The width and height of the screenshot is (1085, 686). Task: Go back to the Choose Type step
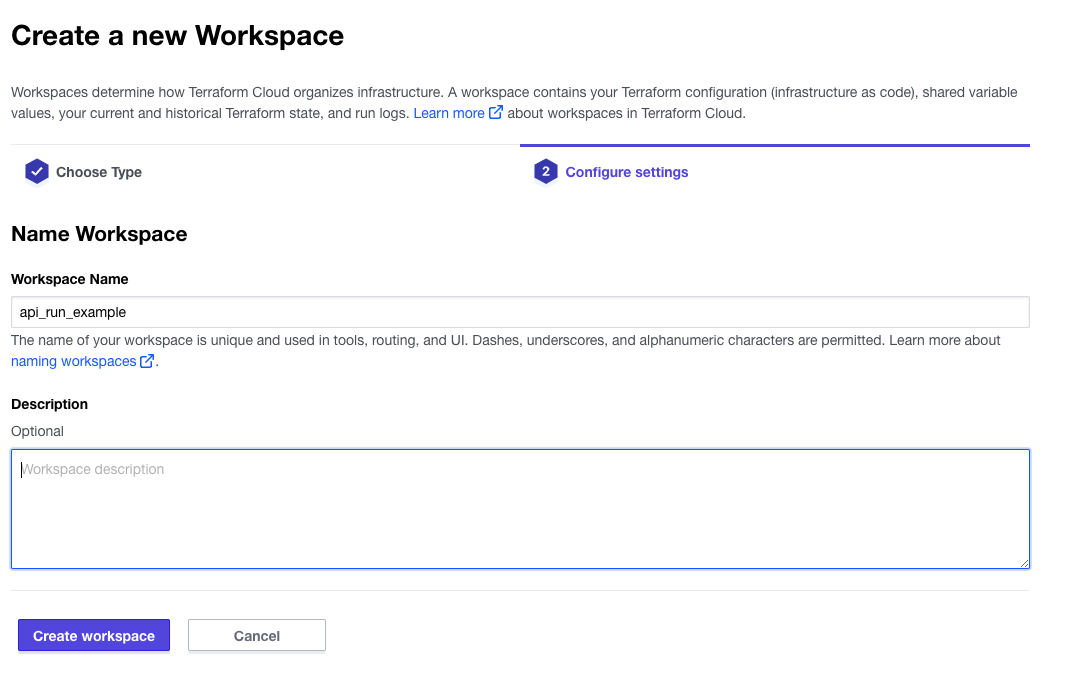pos(98,172)
